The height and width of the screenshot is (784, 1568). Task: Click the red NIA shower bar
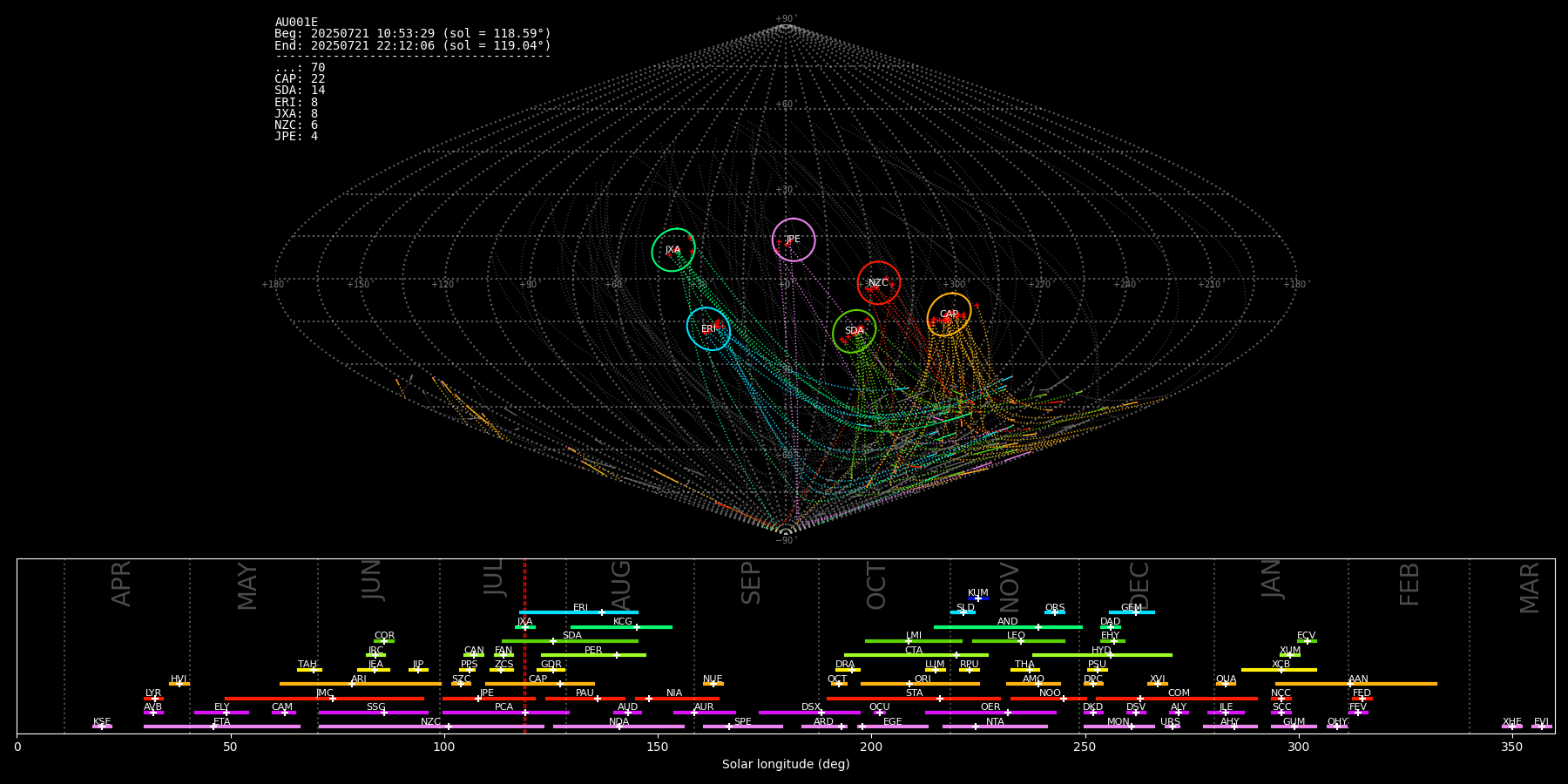coord(677,698)
